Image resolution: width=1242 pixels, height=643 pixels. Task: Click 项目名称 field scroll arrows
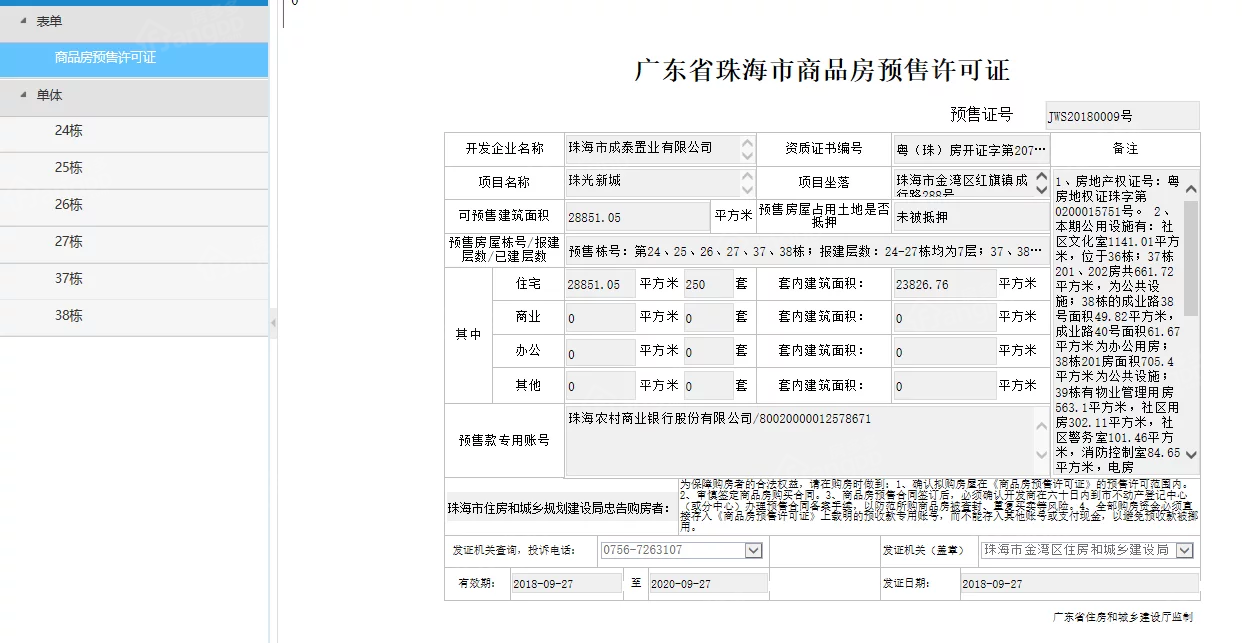pyautogui.click(x=747, y=182)
